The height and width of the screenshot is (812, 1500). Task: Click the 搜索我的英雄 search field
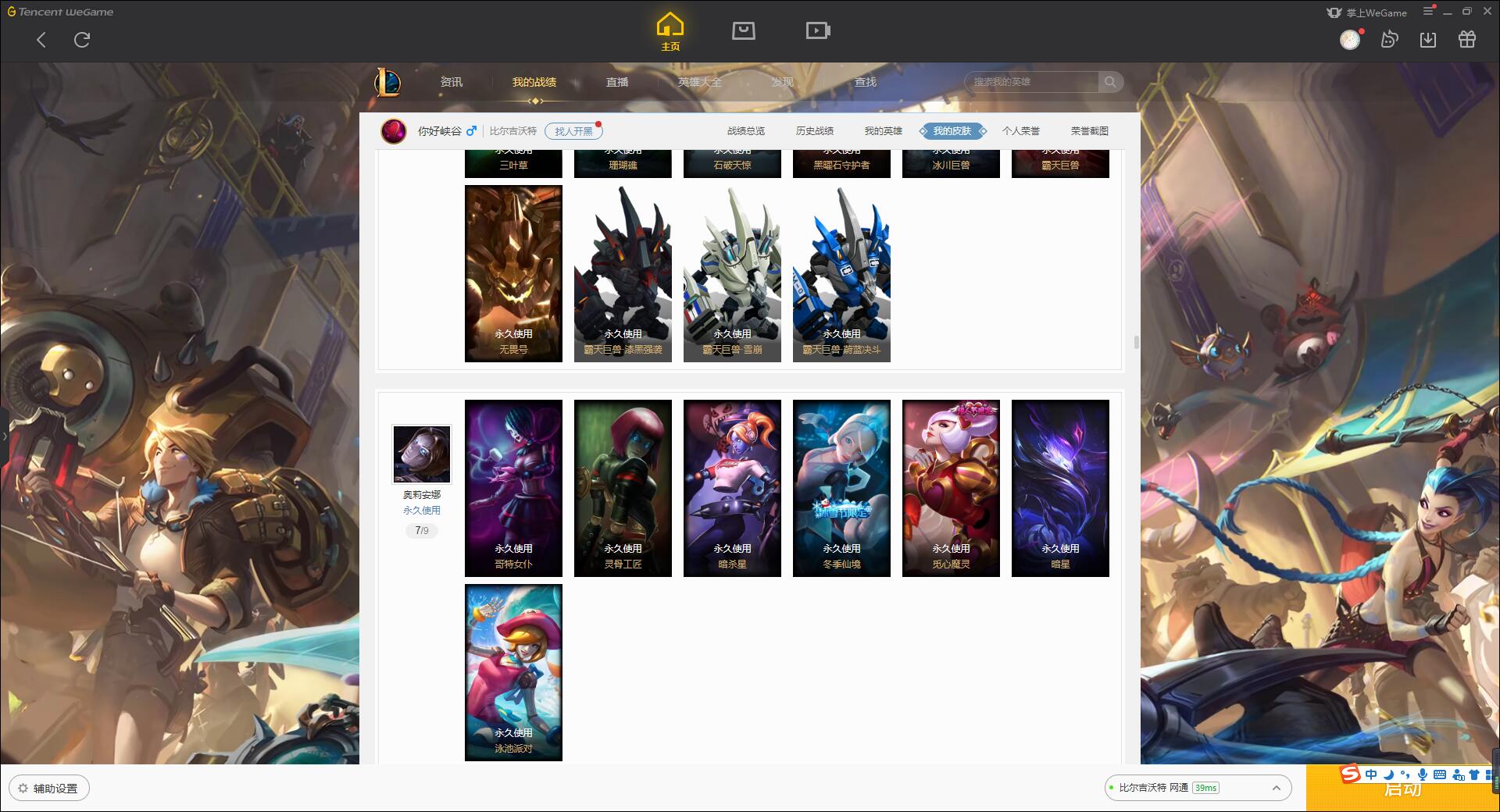click(1031, 82)
